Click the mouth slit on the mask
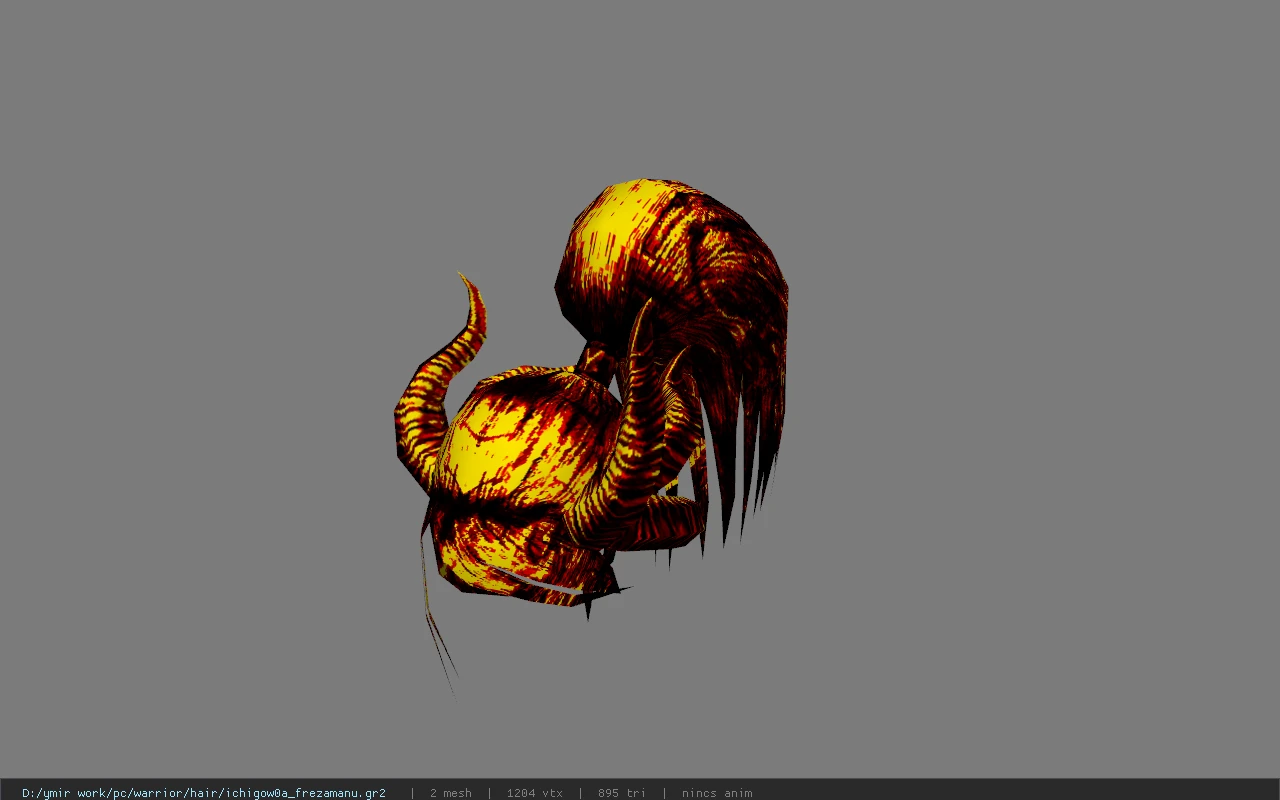 pyautogui.click(x=533, y=581)
